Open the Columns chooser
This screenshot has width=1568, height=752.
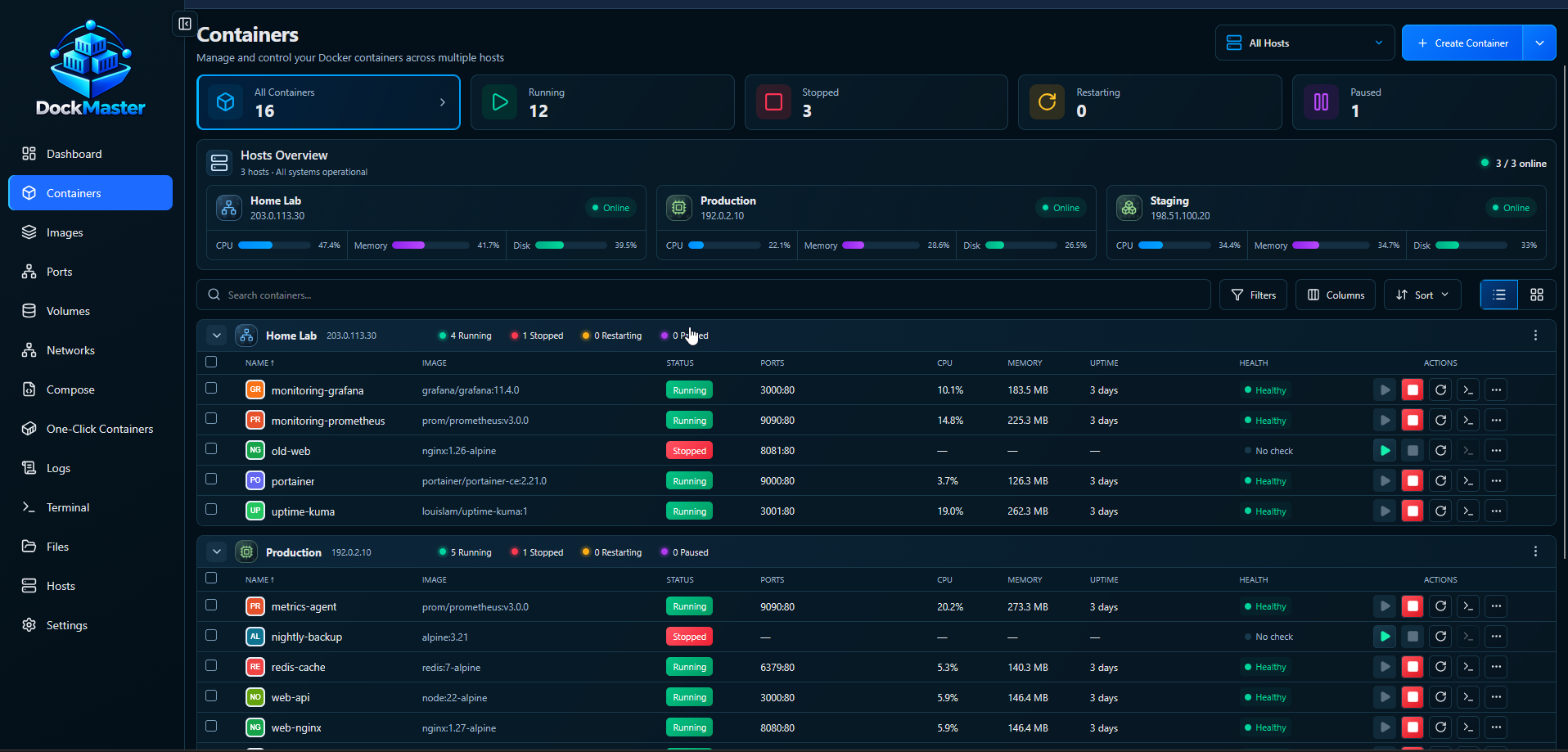point(1336,295)
